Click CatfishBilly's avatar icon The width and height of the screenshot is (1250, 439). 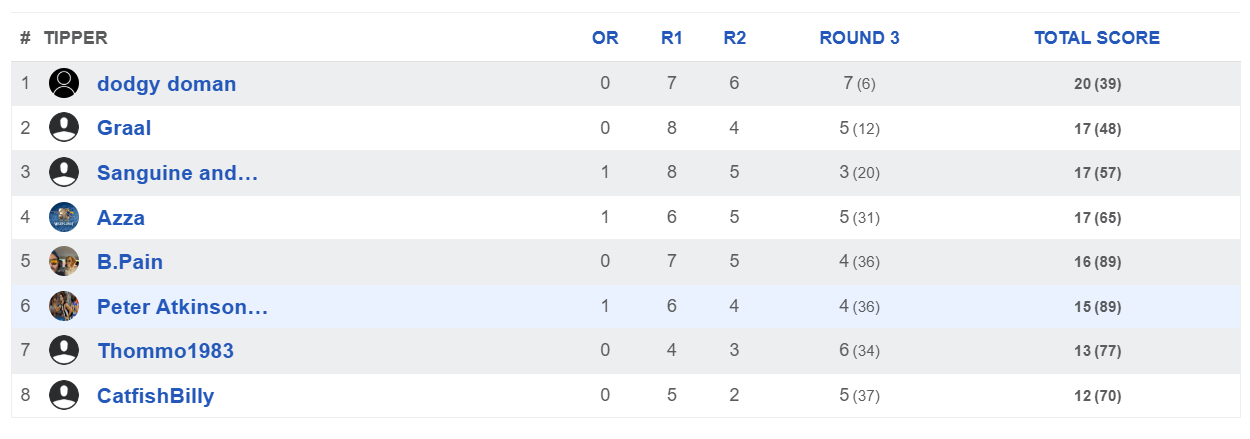pos(64,395)
